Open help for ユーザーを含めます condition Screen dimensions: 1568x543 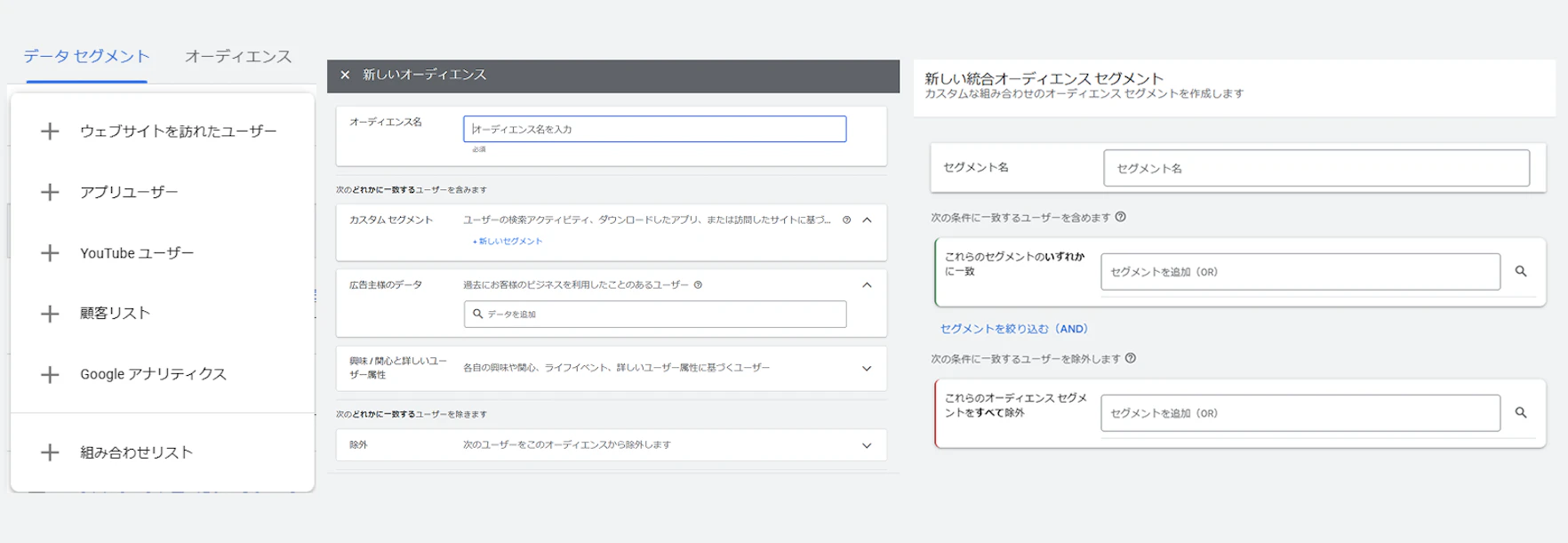[1120, 217]
